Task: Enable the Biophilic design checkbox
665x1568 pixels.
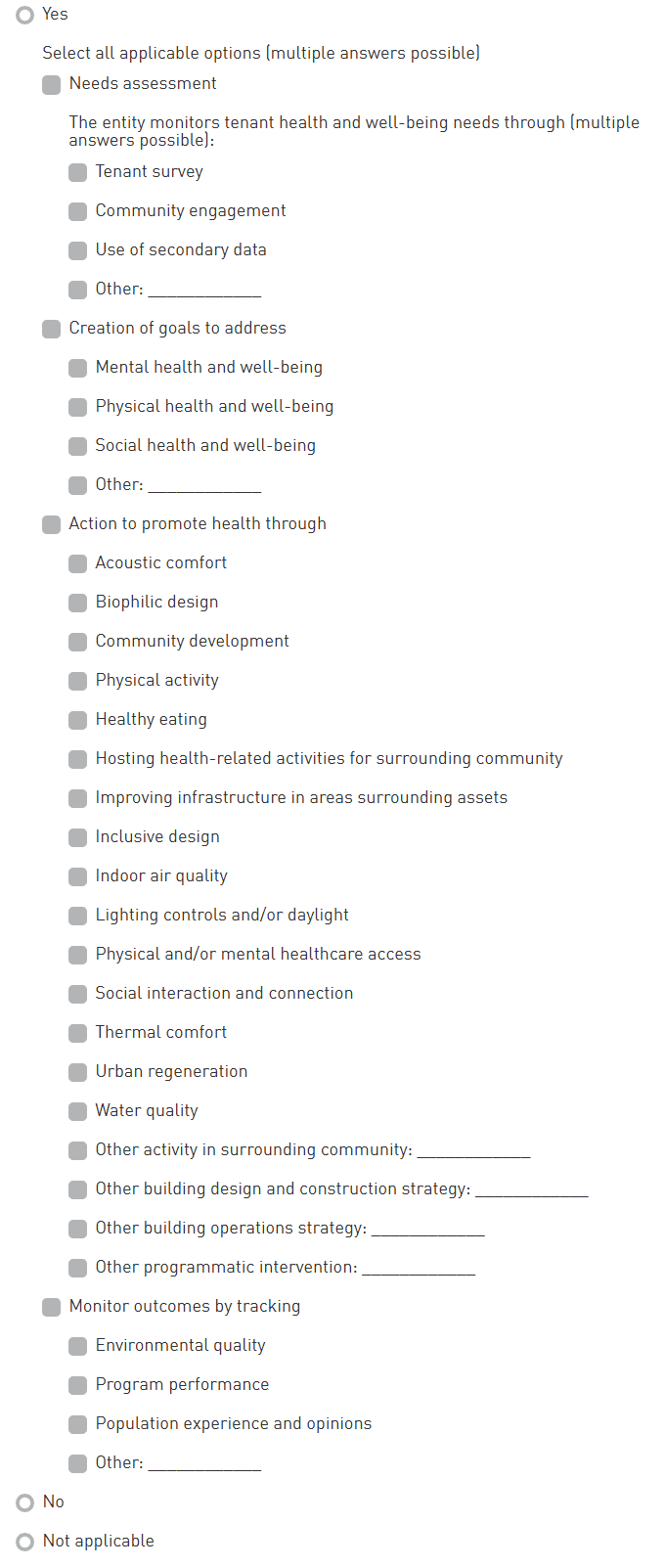Action: (78, 604)
